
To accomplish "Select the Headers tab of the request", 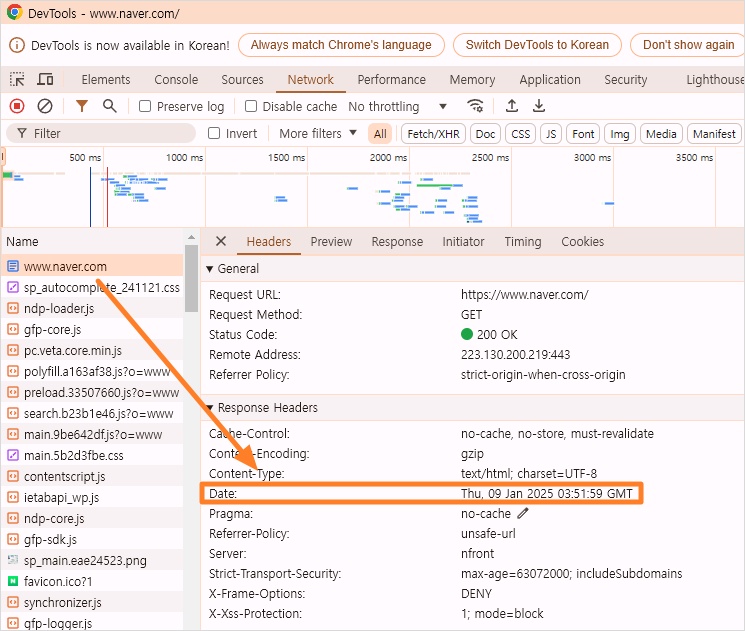I will coord(268,241).
